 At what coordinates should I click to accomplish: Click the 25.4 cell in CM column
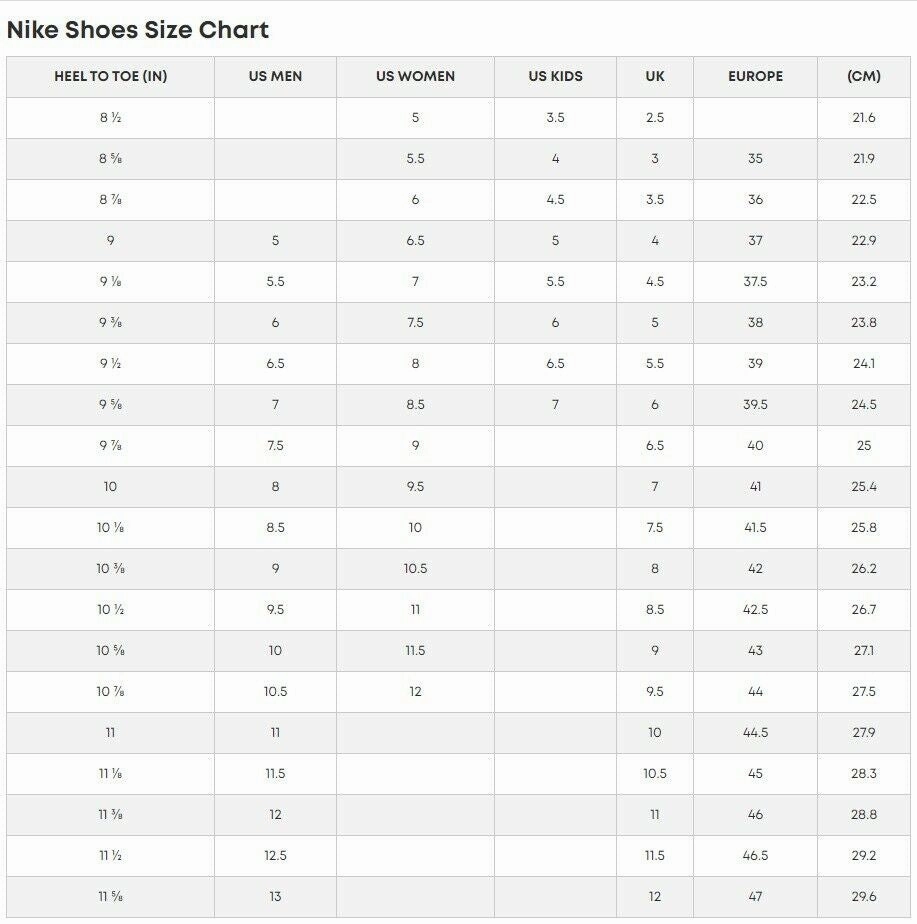click(x=864, y=487)
